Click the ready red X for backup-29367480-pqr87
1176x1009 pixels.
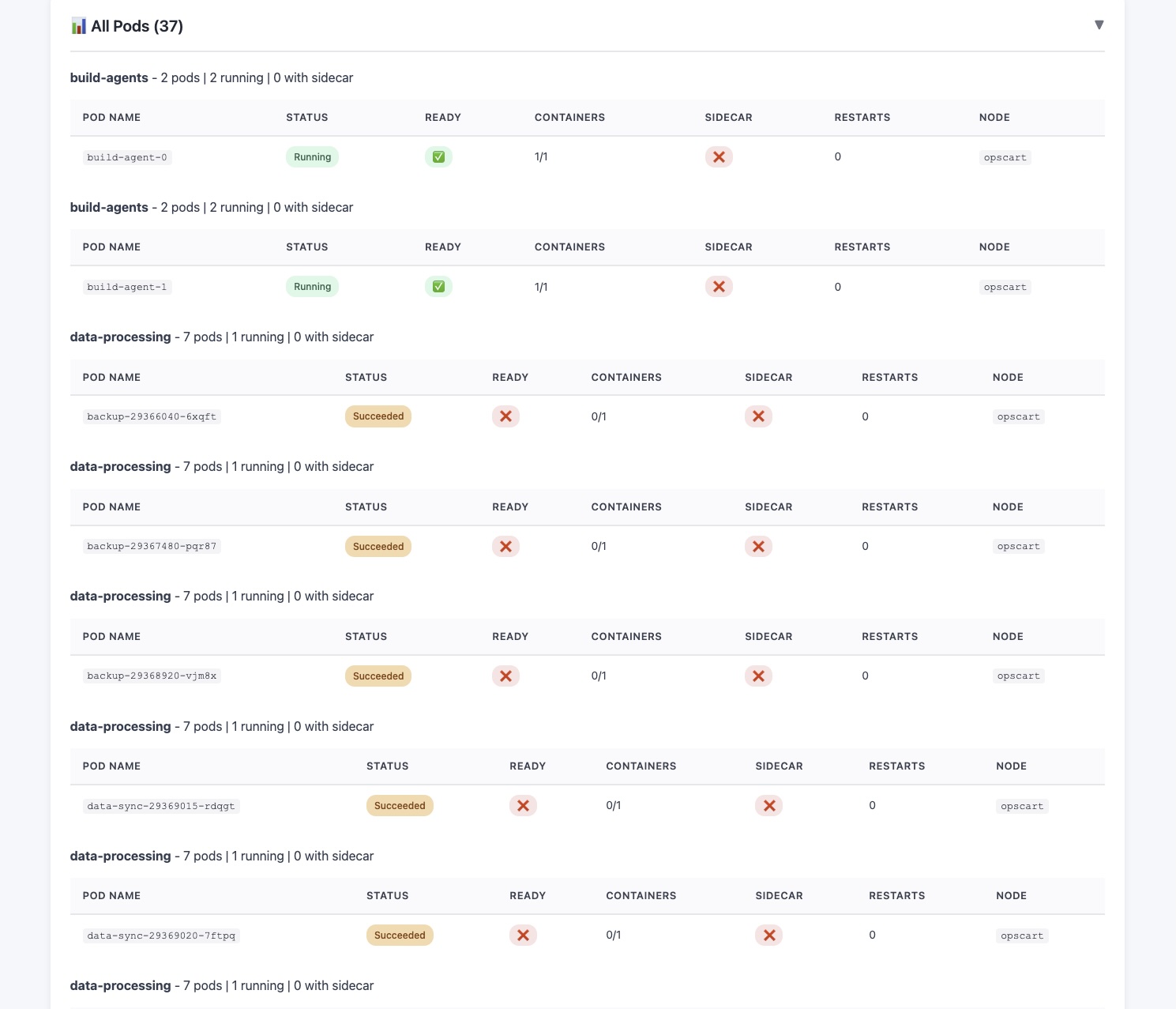tap(505, 546)
